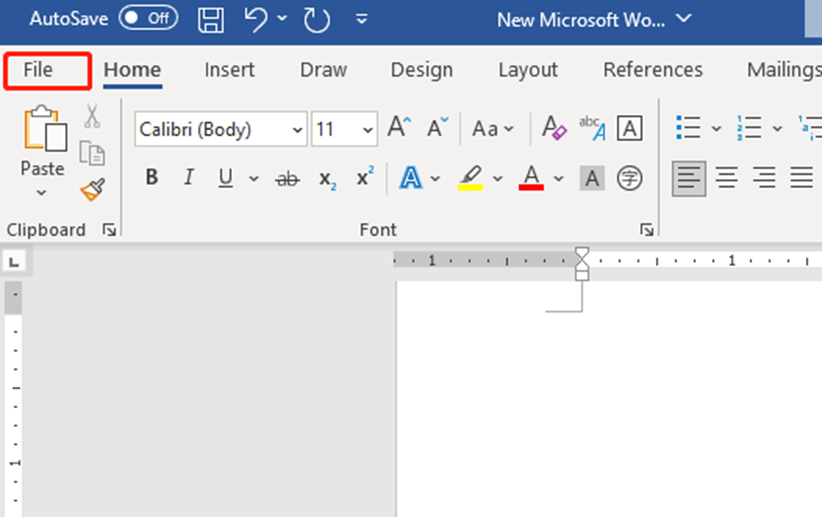Image resolution: width=822 pixels, height=517 pixels.
Task: Redo the last action
Action: click(x=317, y=20)
